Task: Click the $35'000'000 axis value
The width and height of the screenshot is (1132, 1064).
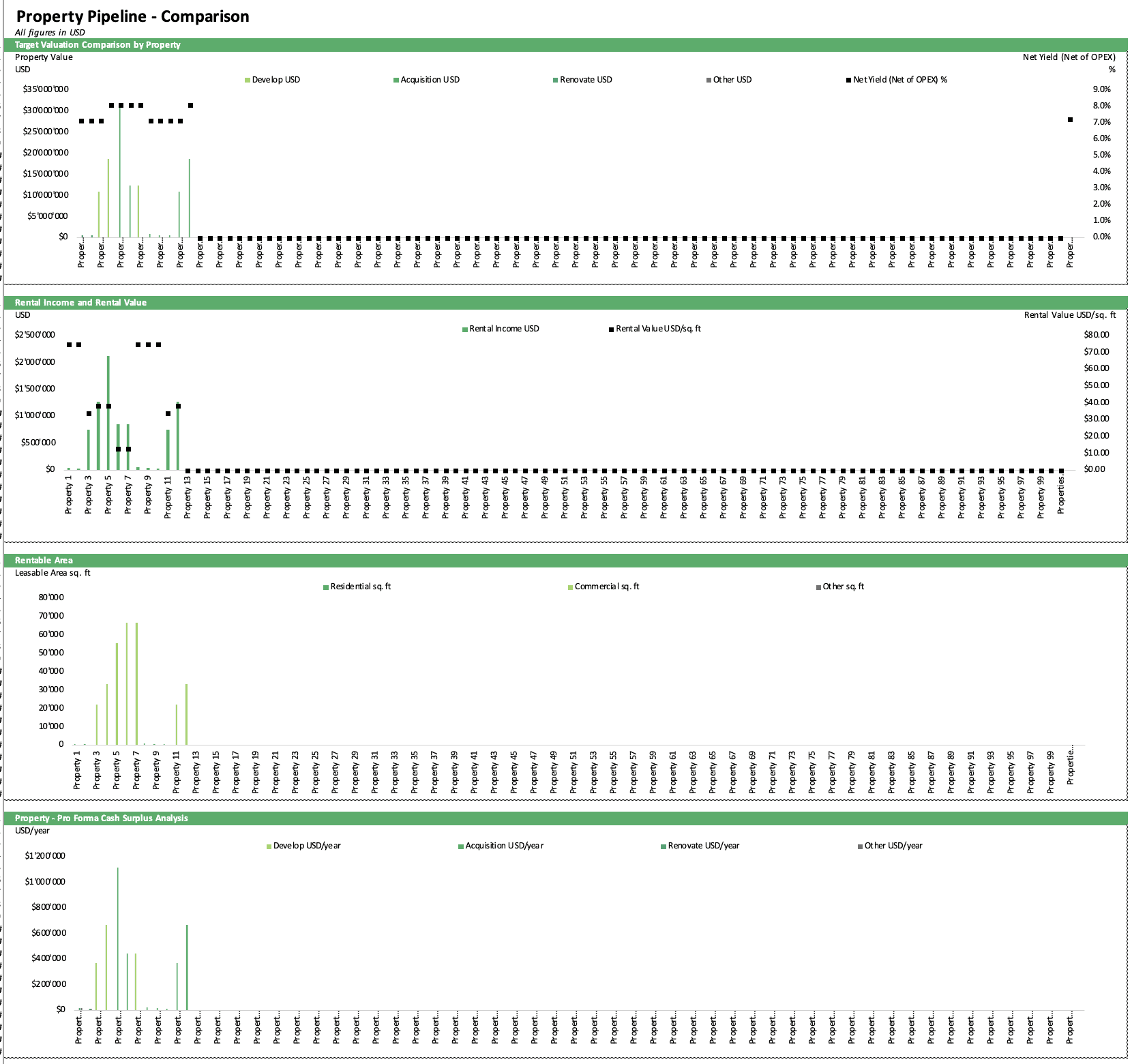Action: [46, 89]
